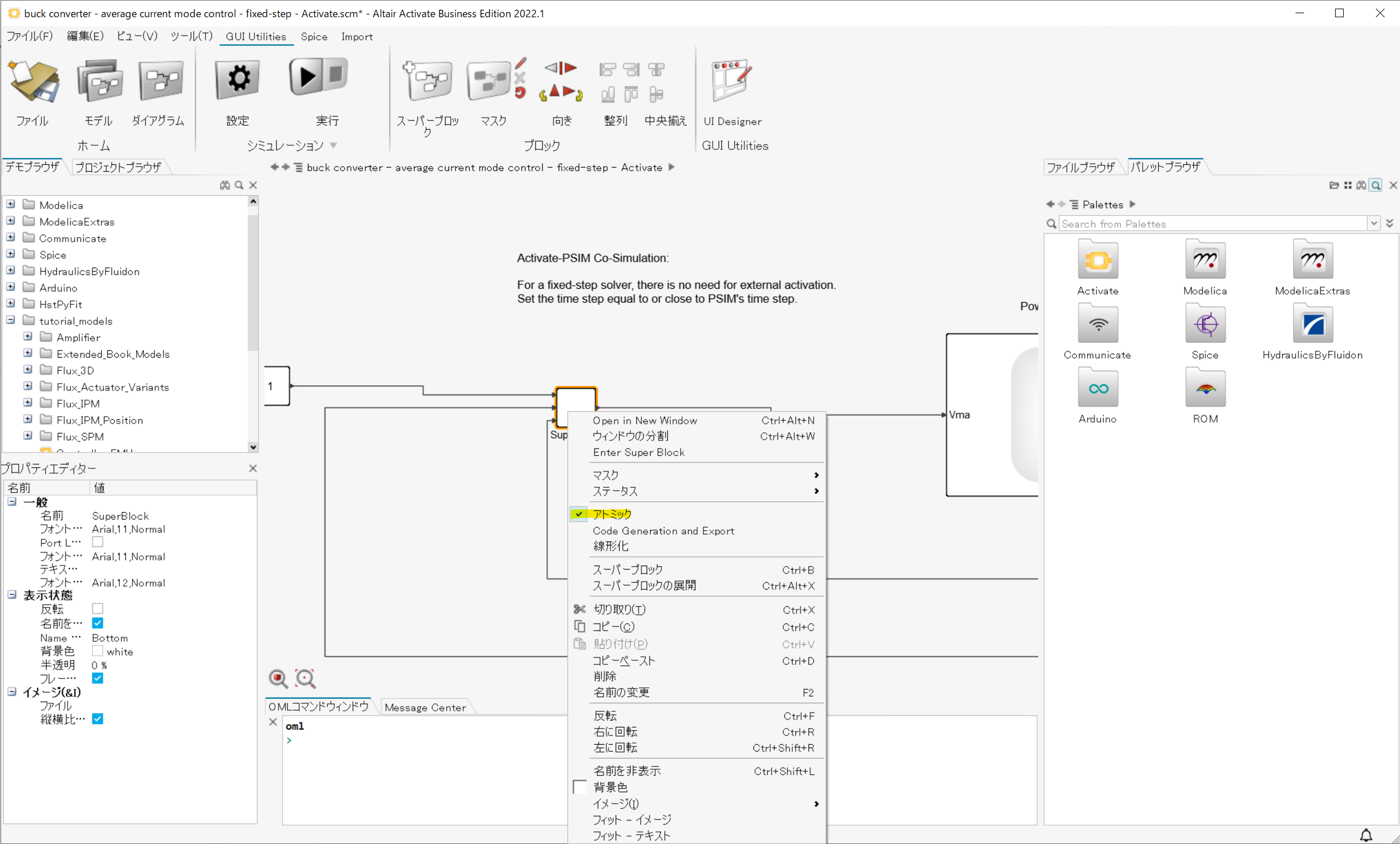Click the Run simulation play icon
Image resolution: width=1400 pixels, height=844 pixels.
[x=307, y=78]
